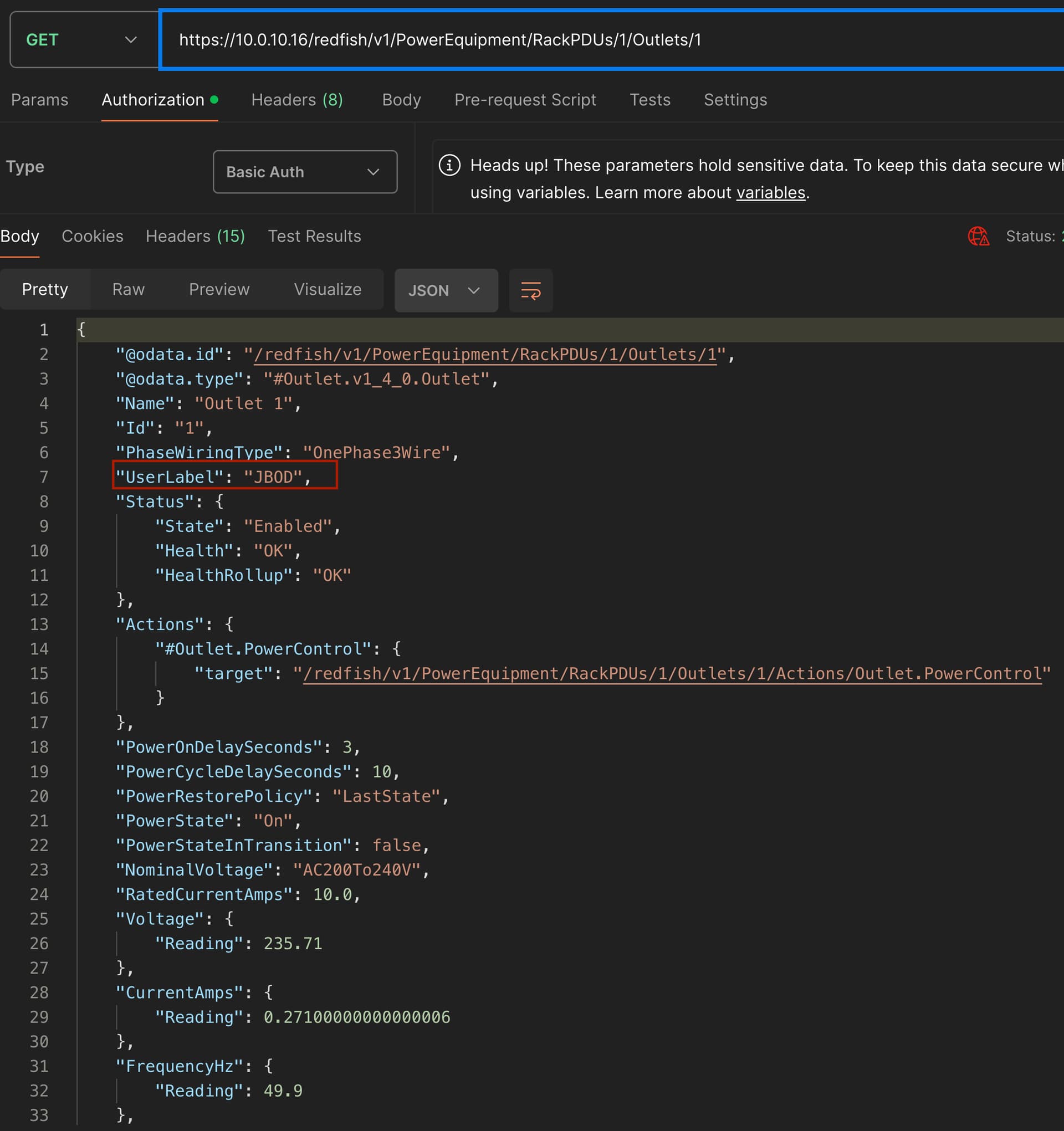Image resolution: width=1064 pixels, height=1131 pixels.
Task: Switch to the Params tab
Action: pyautogui.click(x=39, y=100)
